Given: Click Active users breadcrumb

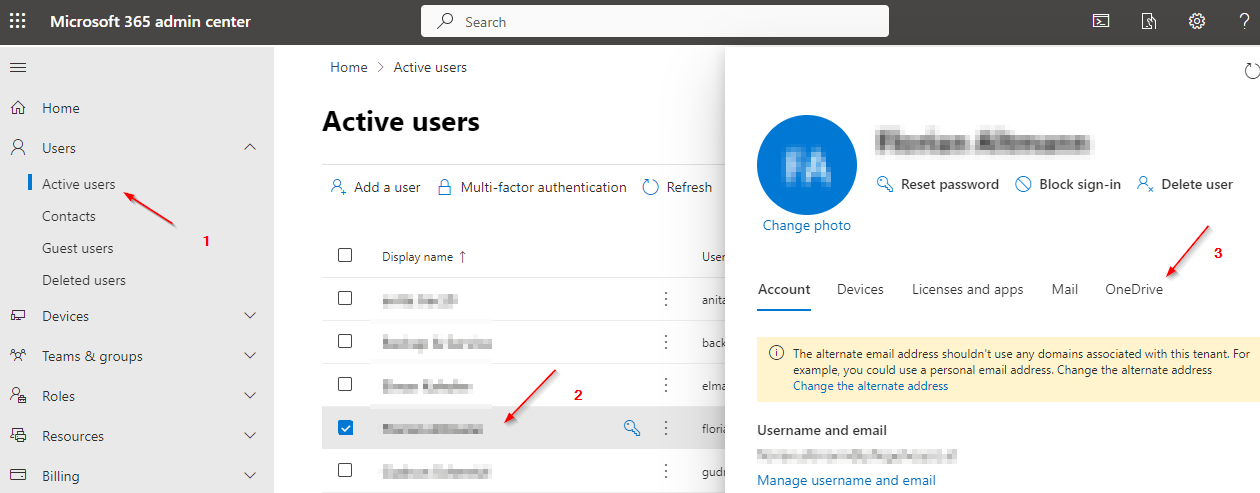Looking at the screenshot, I should pyautogui.click(x=430, y=67).
